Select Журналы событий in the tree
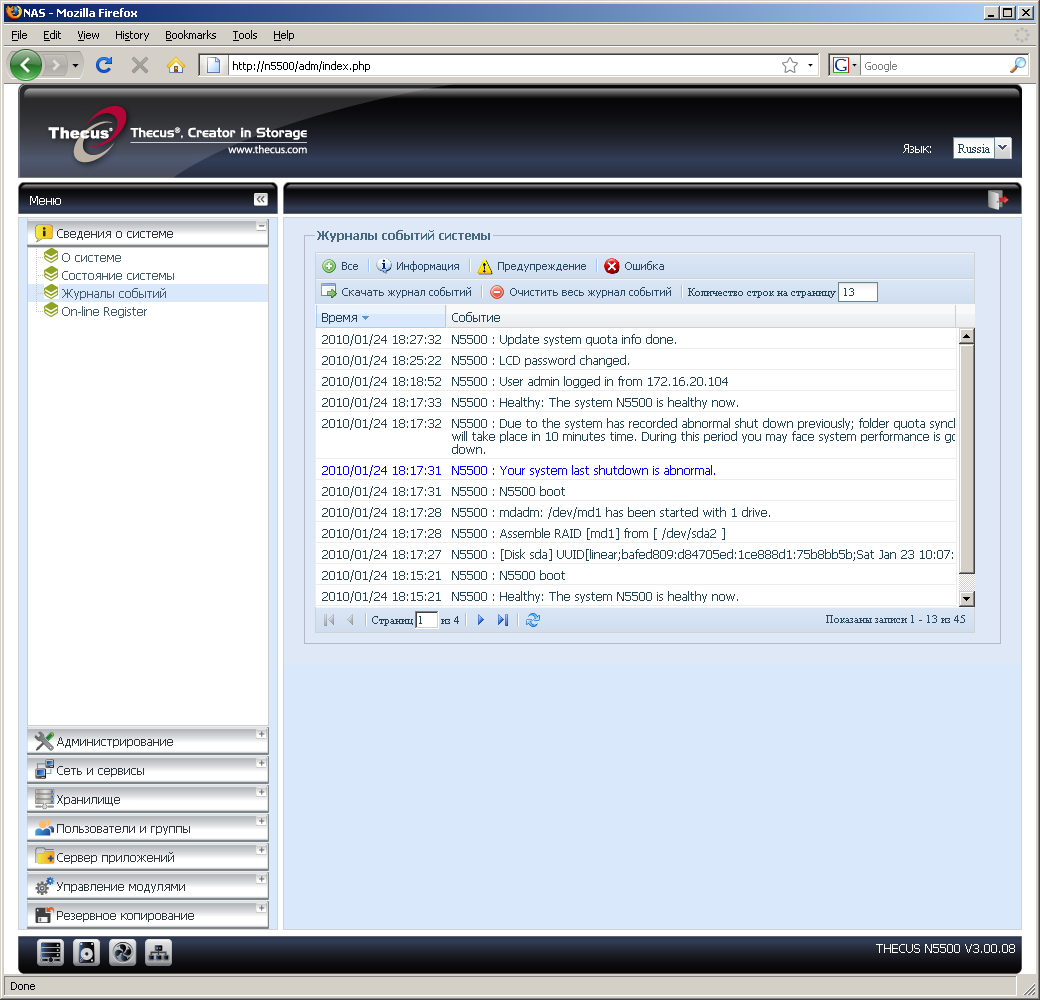The width and height of the screenshot is (1040, 1000). pos(113,293)
